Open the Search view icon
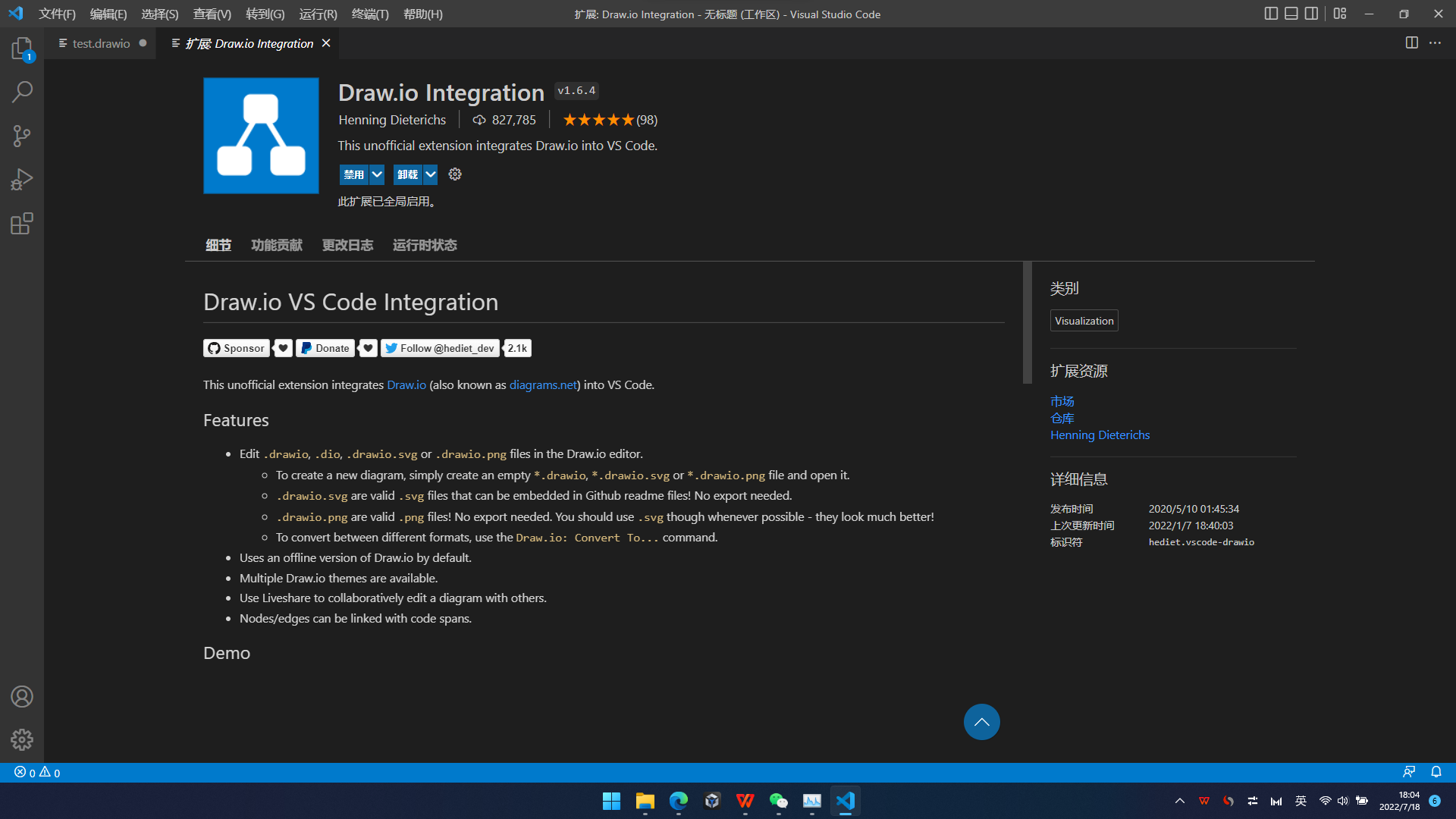Screen dimensions: 1456x819 21,93
